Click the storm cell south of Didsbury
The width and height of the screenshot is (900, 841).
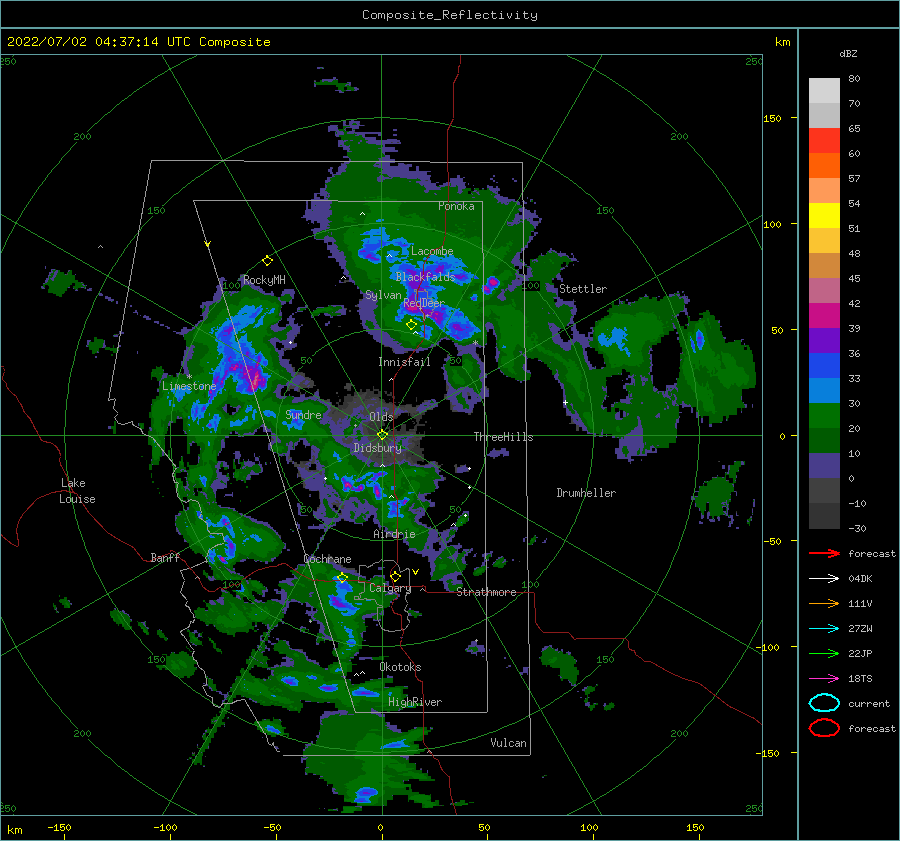363,483
